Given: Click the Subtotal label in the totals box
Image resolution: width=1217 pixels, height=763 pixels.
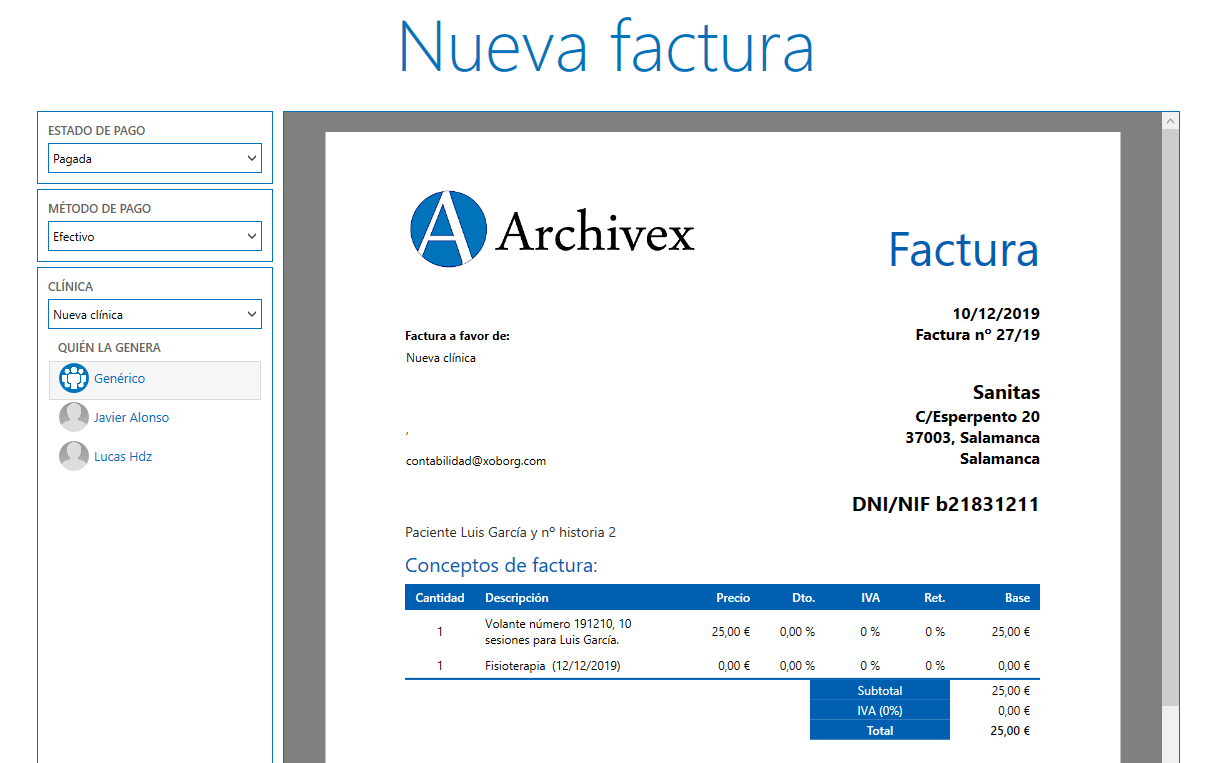Looking at the screenshot, I should coord(879,690).
